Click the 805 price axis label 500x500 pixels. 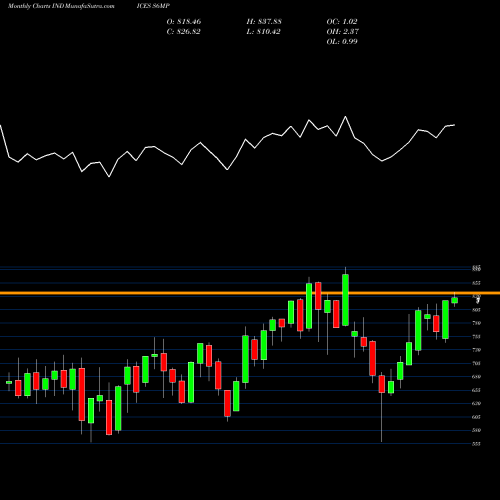tap(476, 310)
